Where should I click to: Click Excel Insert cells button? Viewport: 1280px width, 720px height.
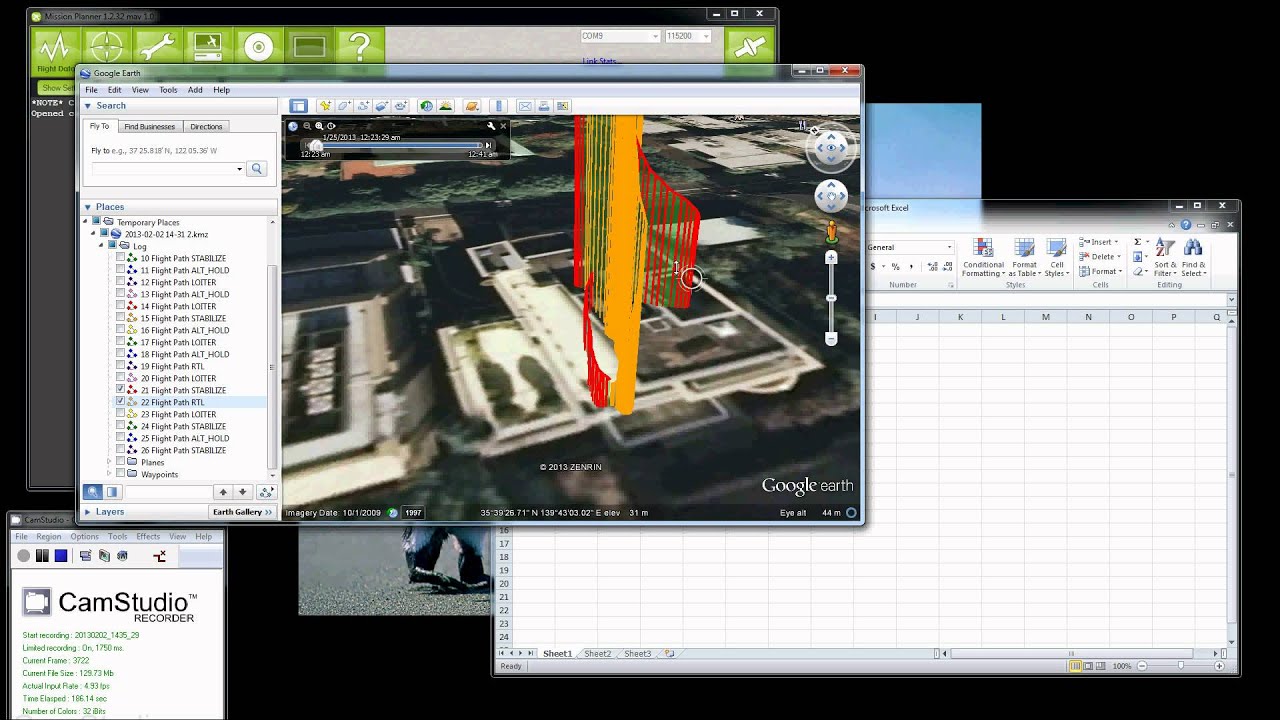pos(1099,242)
